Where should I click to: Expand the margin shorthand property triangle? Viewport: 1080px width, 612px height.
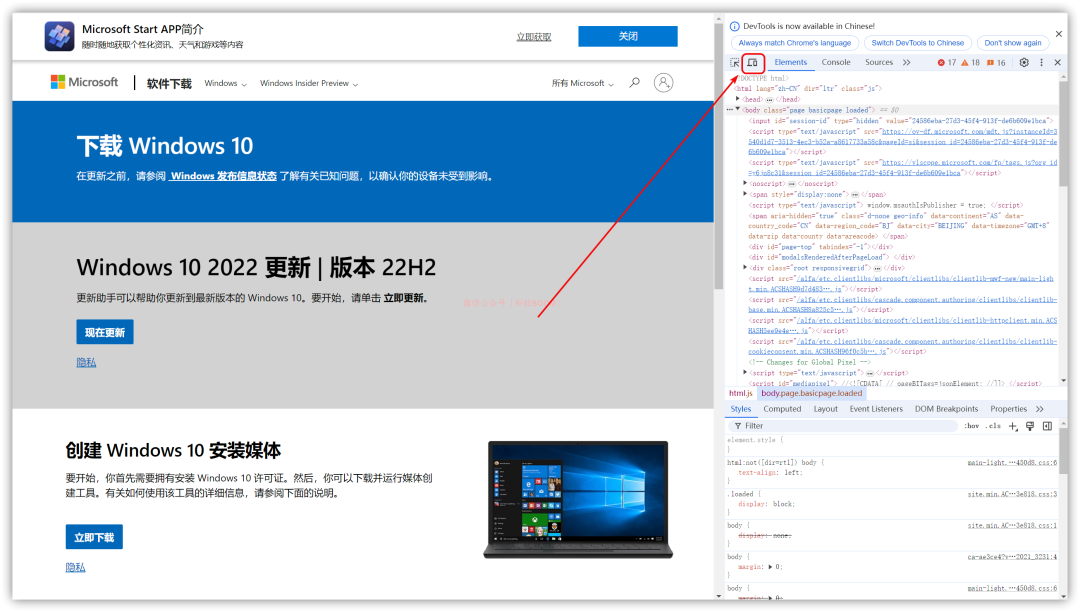(771, 567)
